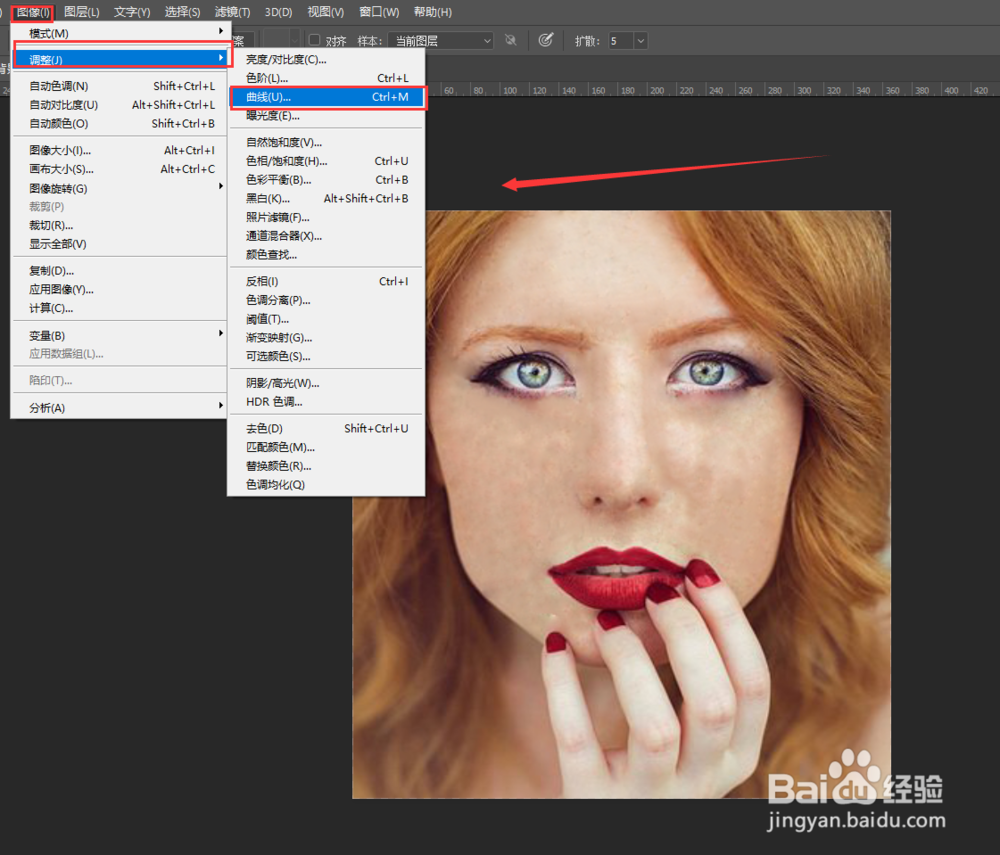
Task: Select 去色(D)
Action: pos(327,428)
